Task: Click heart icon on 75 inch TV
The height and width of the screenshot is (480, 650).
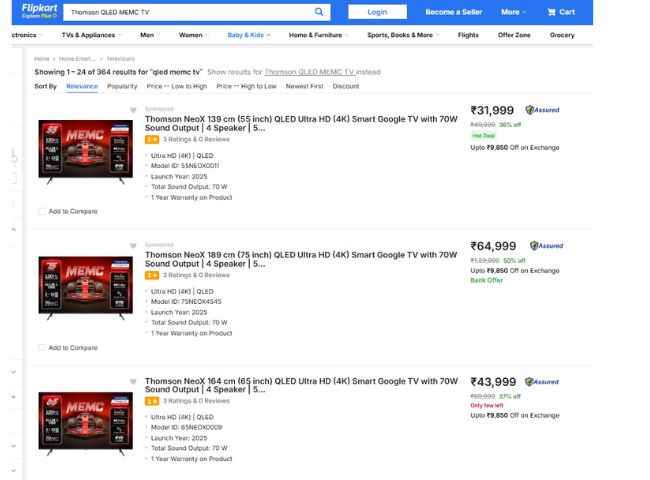Action: click(x=132, y=245)
